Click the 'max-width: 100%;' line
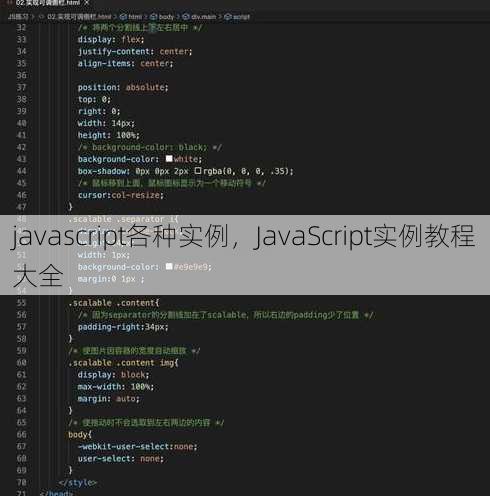 pos(116,387)
